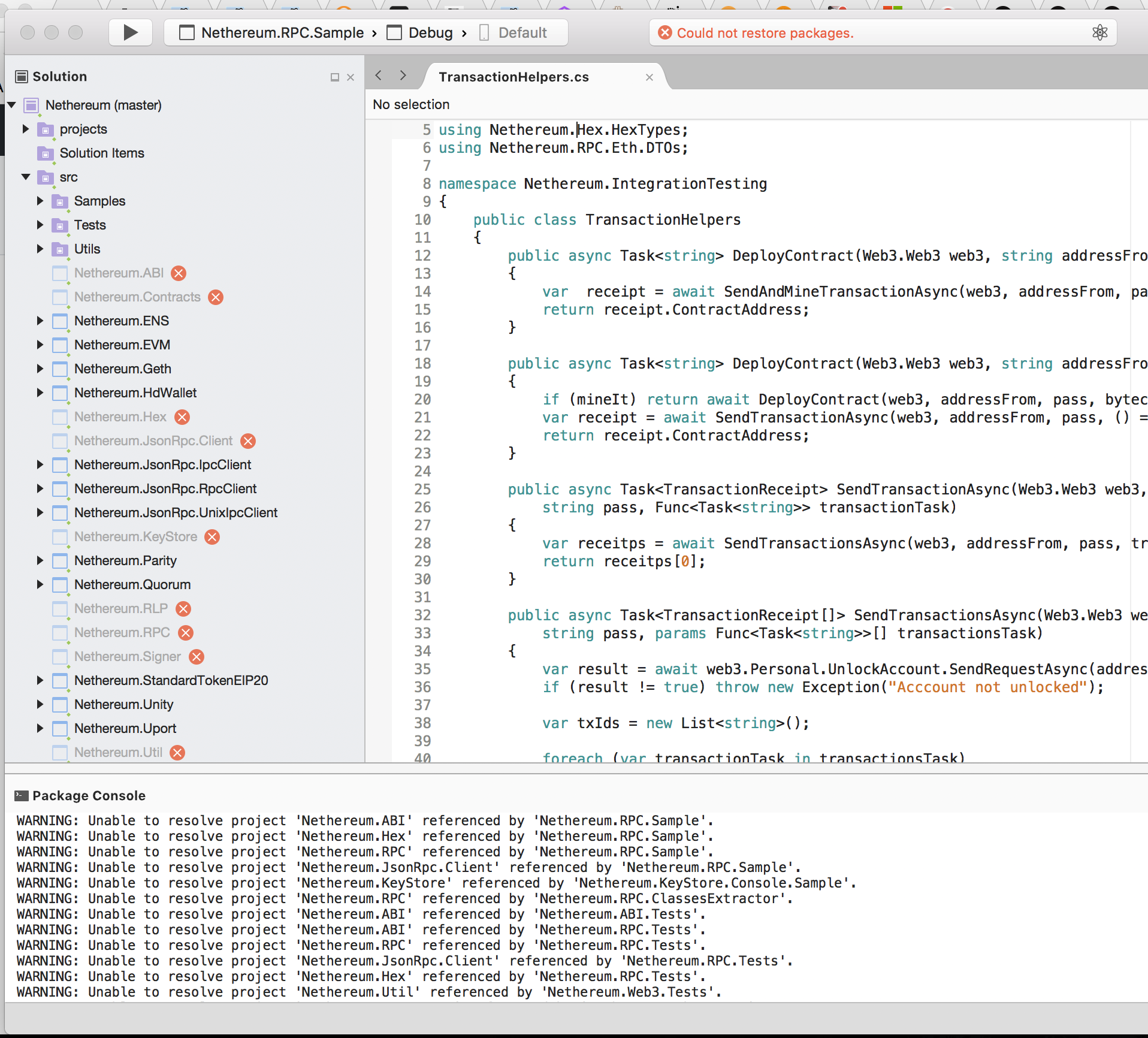Collapse the src folder

point(25,177)
